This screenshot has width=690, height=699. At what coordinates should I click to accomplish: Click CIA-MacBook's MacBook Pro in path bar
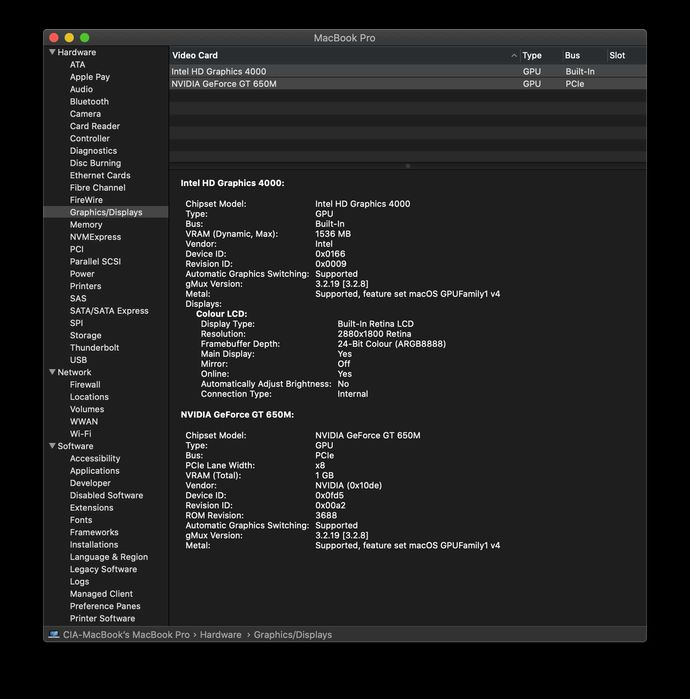[x=126, y=634]
